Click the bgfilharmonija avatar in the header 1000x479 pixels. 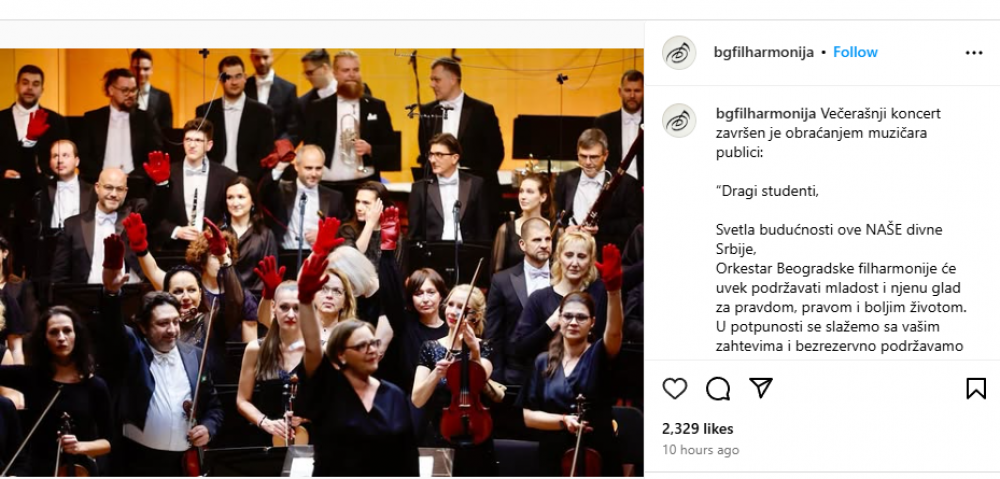click(x=679, y=52)
